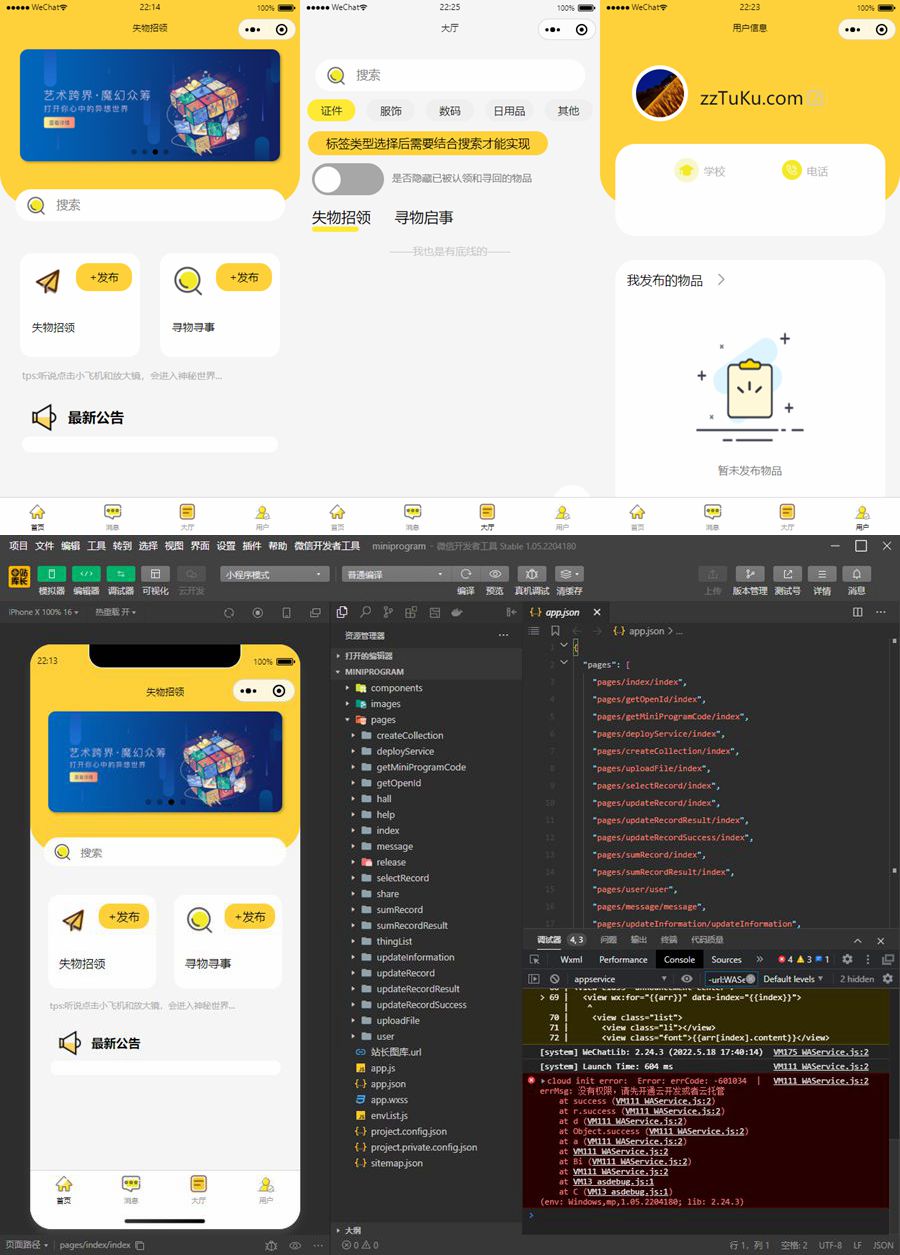Toggle the green 模拟器 simulator toolbar button
Viewport: 900px width, 1255px height.
pos(52,574)
